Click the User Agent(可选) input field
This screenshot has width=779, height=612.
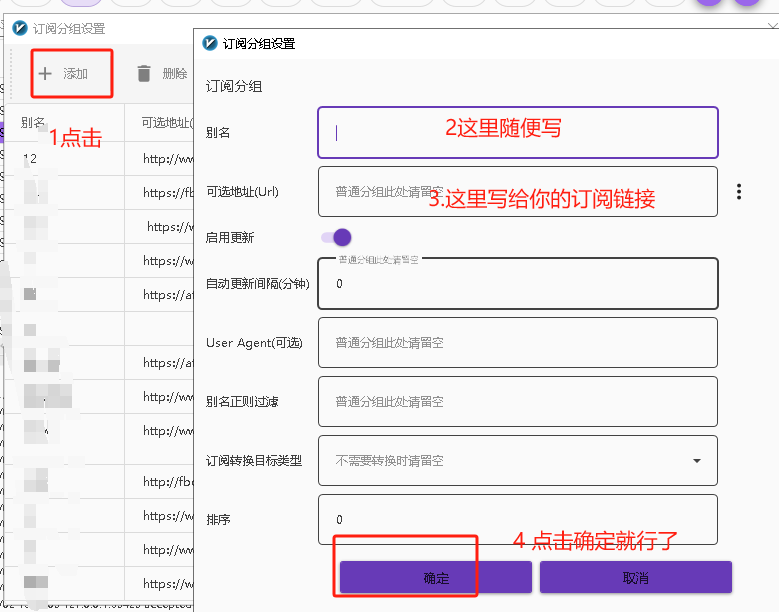coord(518,343)
